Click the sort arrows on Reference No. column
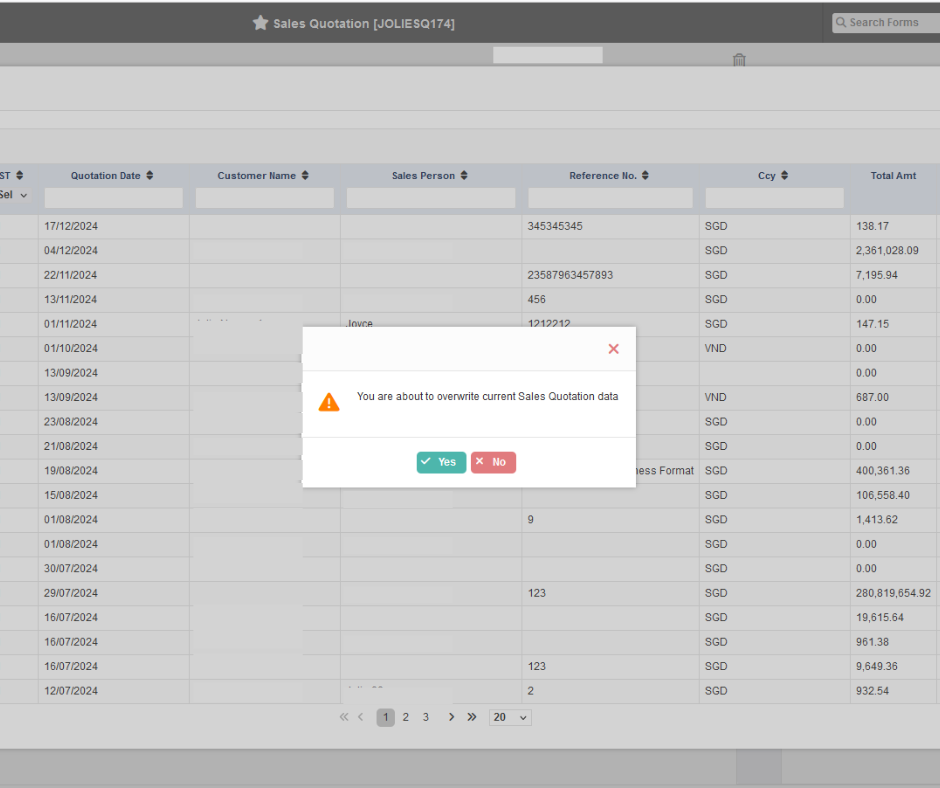The image size is (940, 788). [644, 175]
